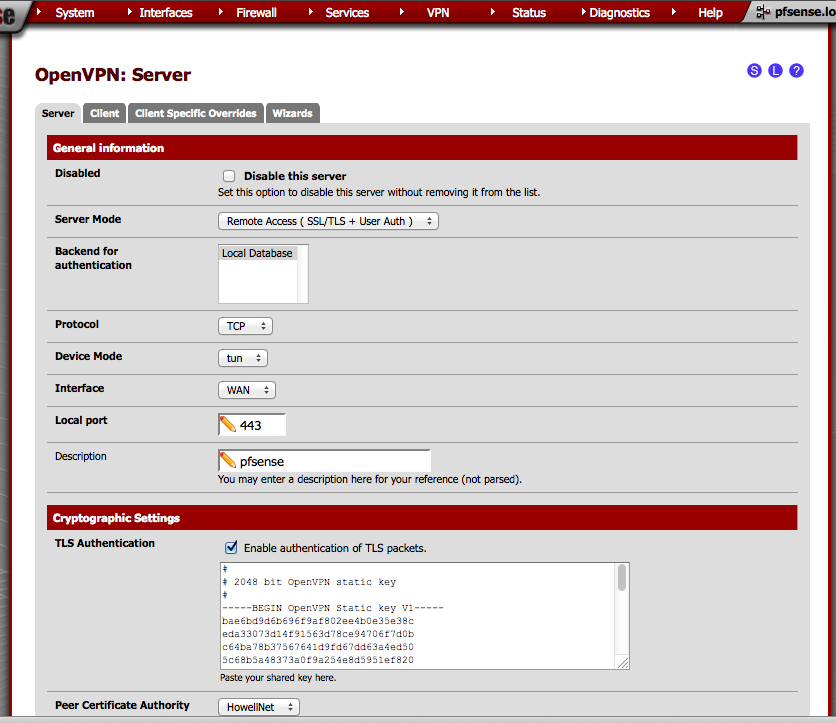Image resolution: width=836 pixels, height=723 pixels.
Task: Switch to the Server tab
Action: [58, 113]
